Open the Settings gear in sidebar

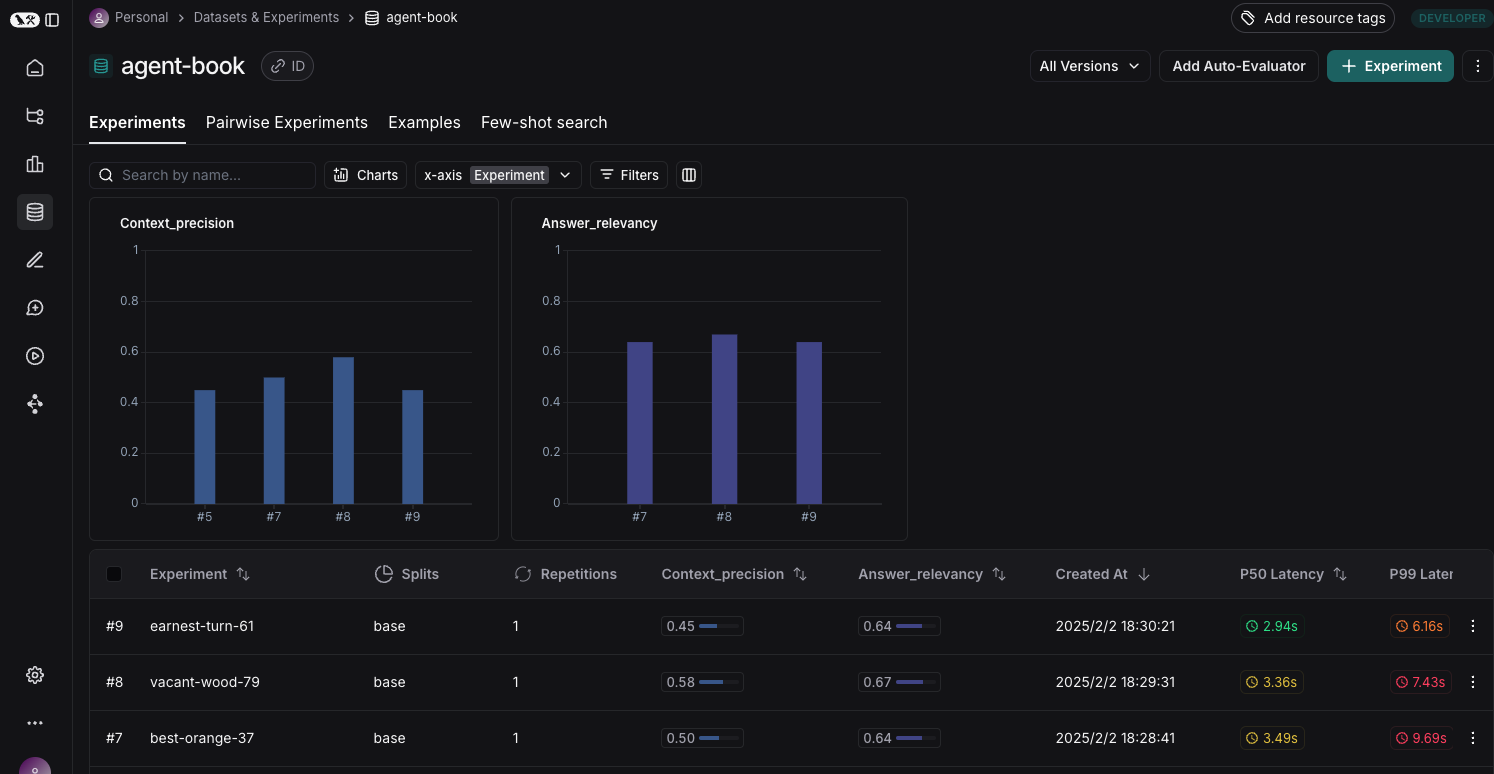[35, 675]
